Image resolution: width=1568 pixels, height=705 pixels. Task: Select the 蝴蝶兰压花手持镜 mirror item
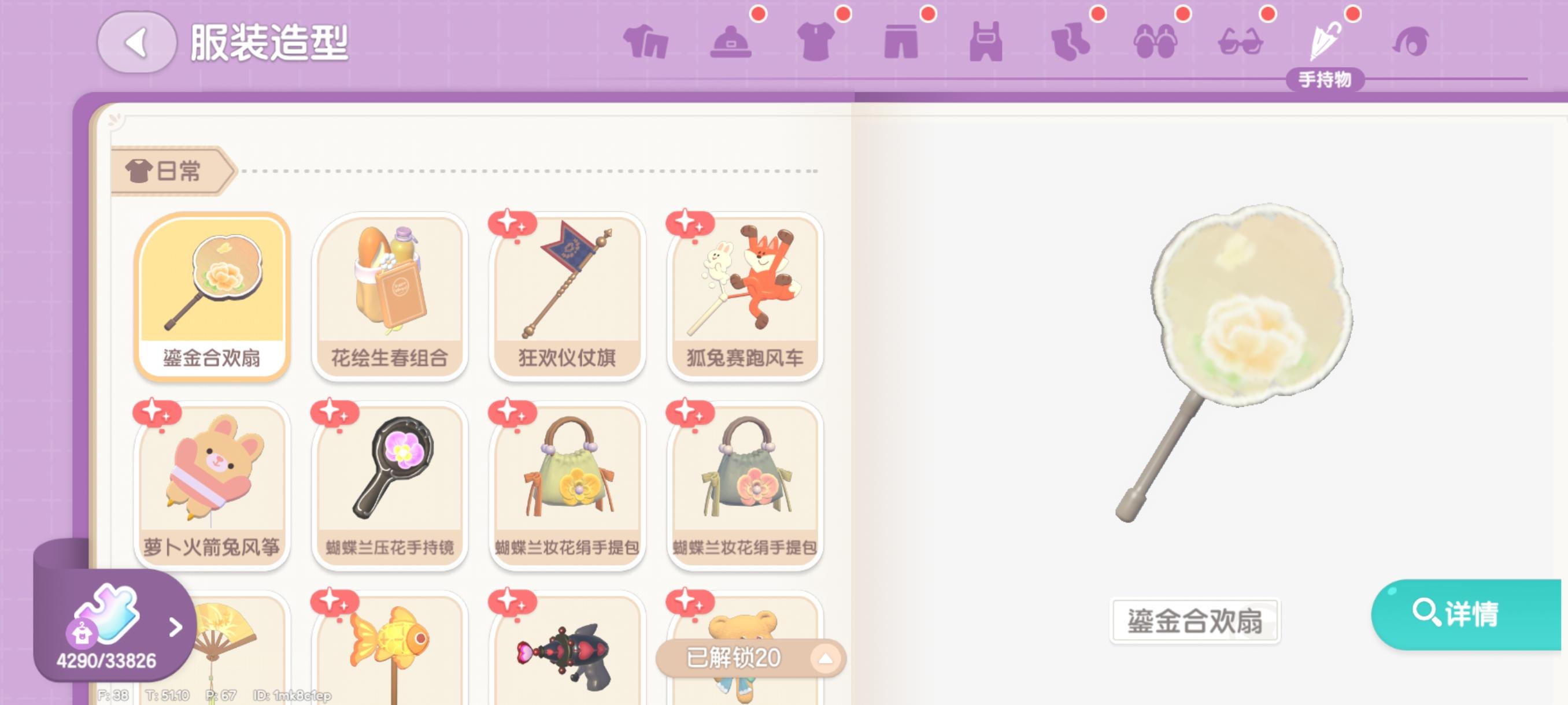[390, 485]
